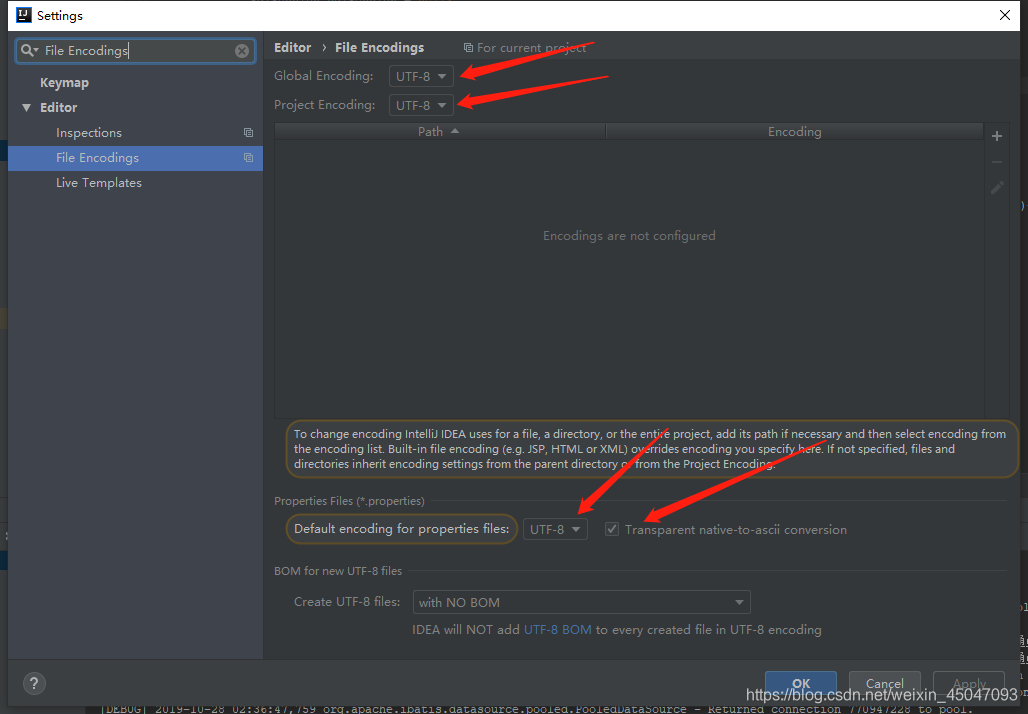
Task: Click Global Encoding label
Action: pyautogui.click(x=323, y=75)
